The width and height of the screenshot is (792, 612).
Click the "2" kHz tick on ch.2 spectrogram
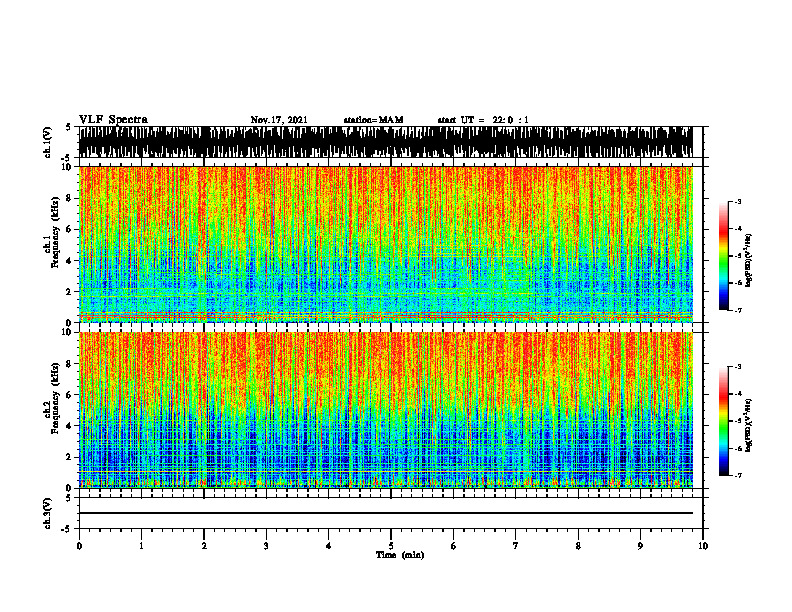pos(70,457)
